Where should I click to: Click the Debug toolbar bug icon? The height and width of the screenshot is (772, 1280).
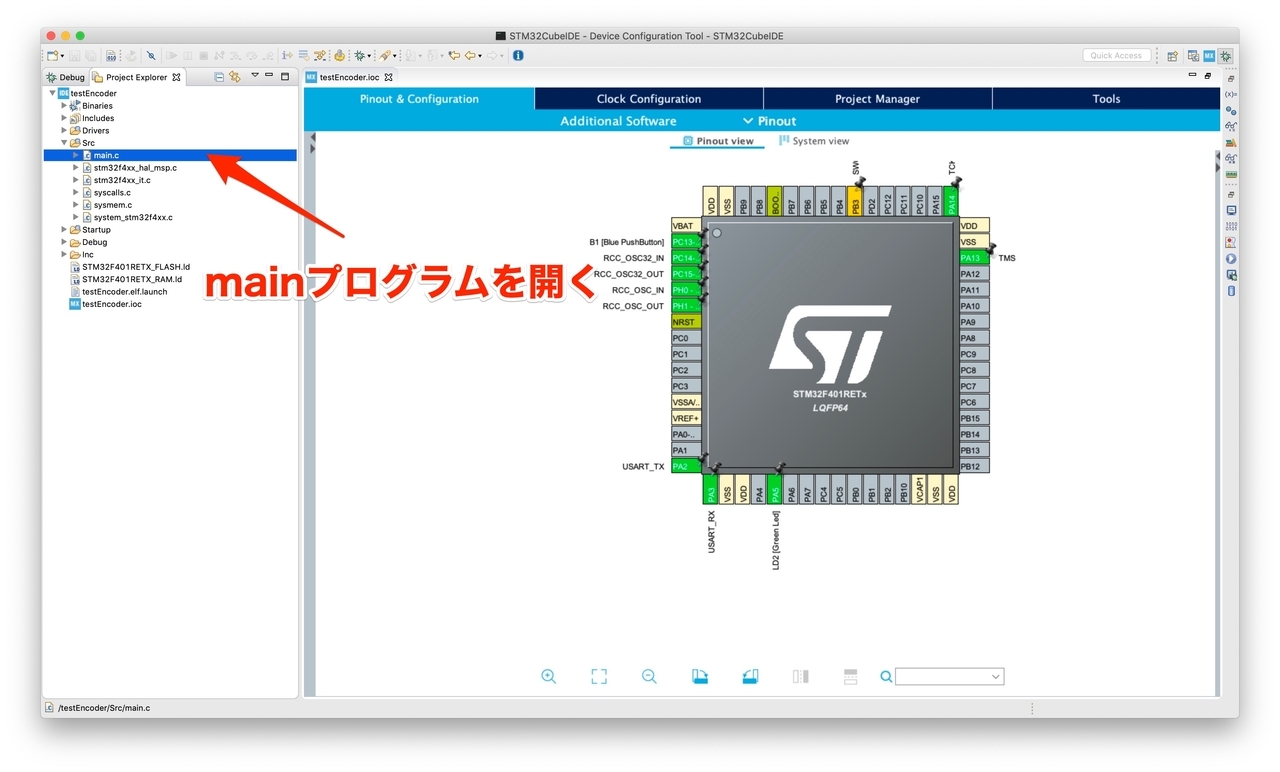tap(360, 56)
